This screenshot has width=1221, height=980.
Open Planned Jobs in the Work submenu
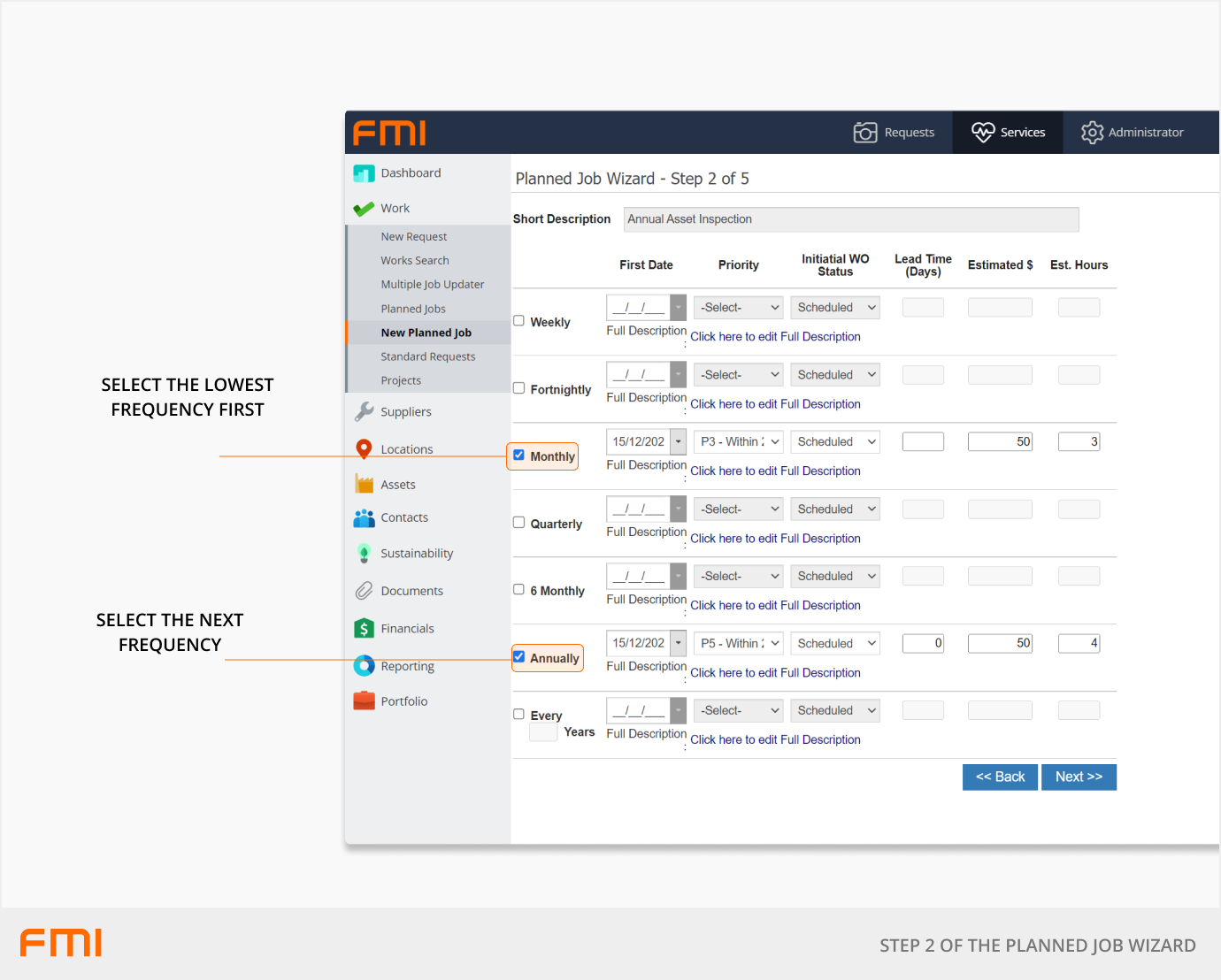tap(413, 309)
